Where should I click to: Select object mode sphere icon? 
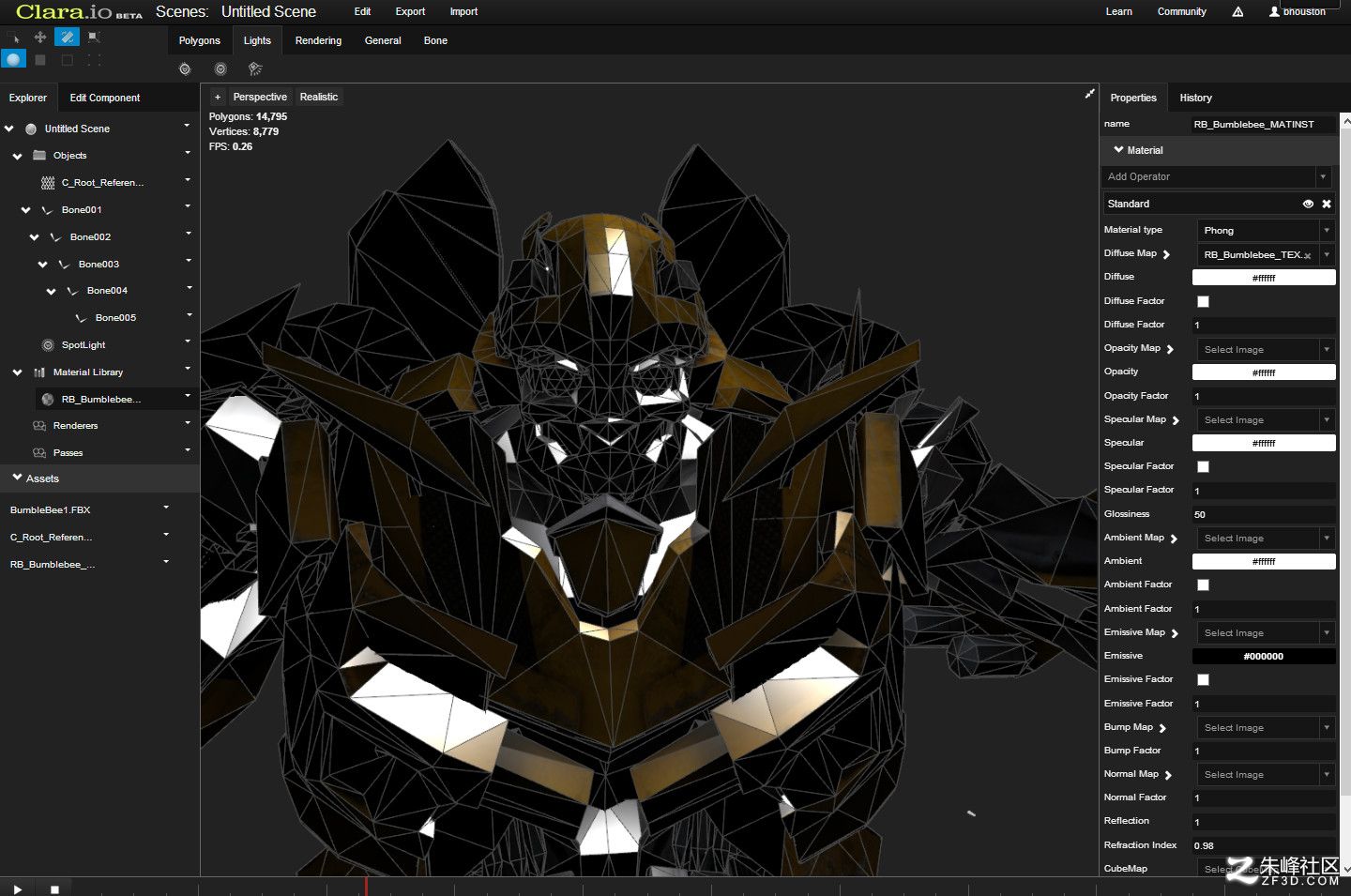tap(13, 59)
